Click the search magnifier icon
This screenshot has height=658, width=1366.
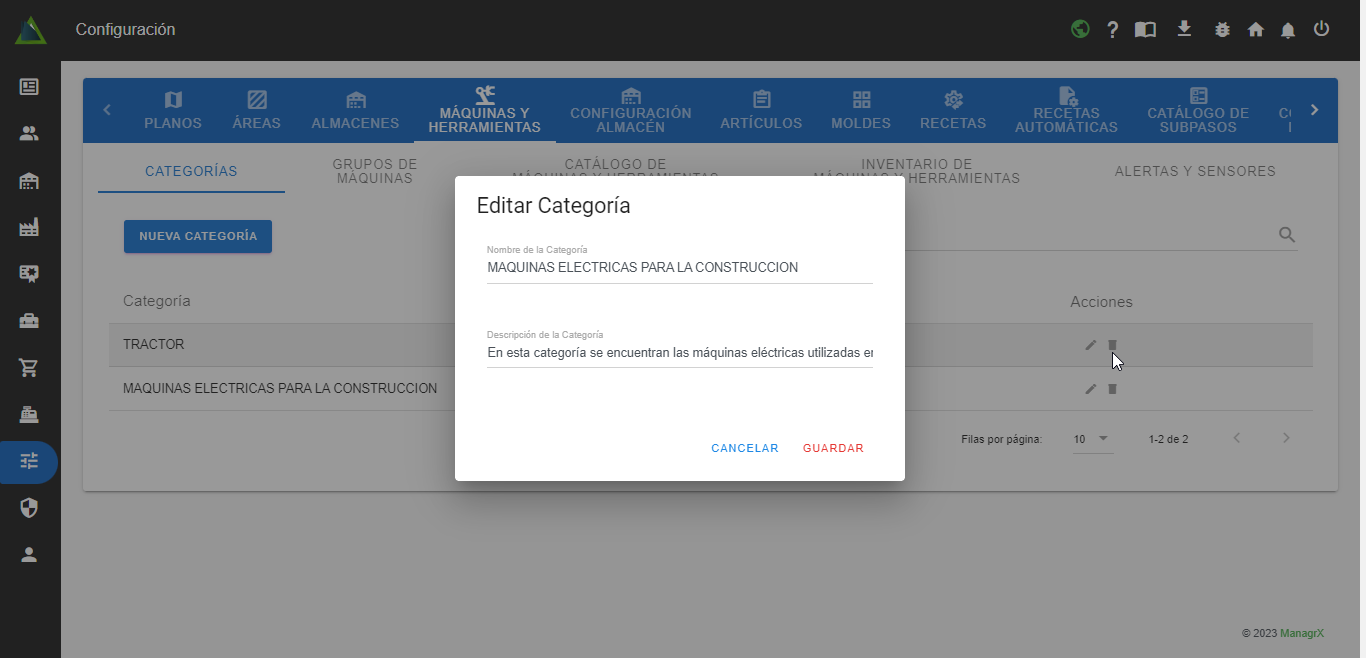click(1287, 235)
